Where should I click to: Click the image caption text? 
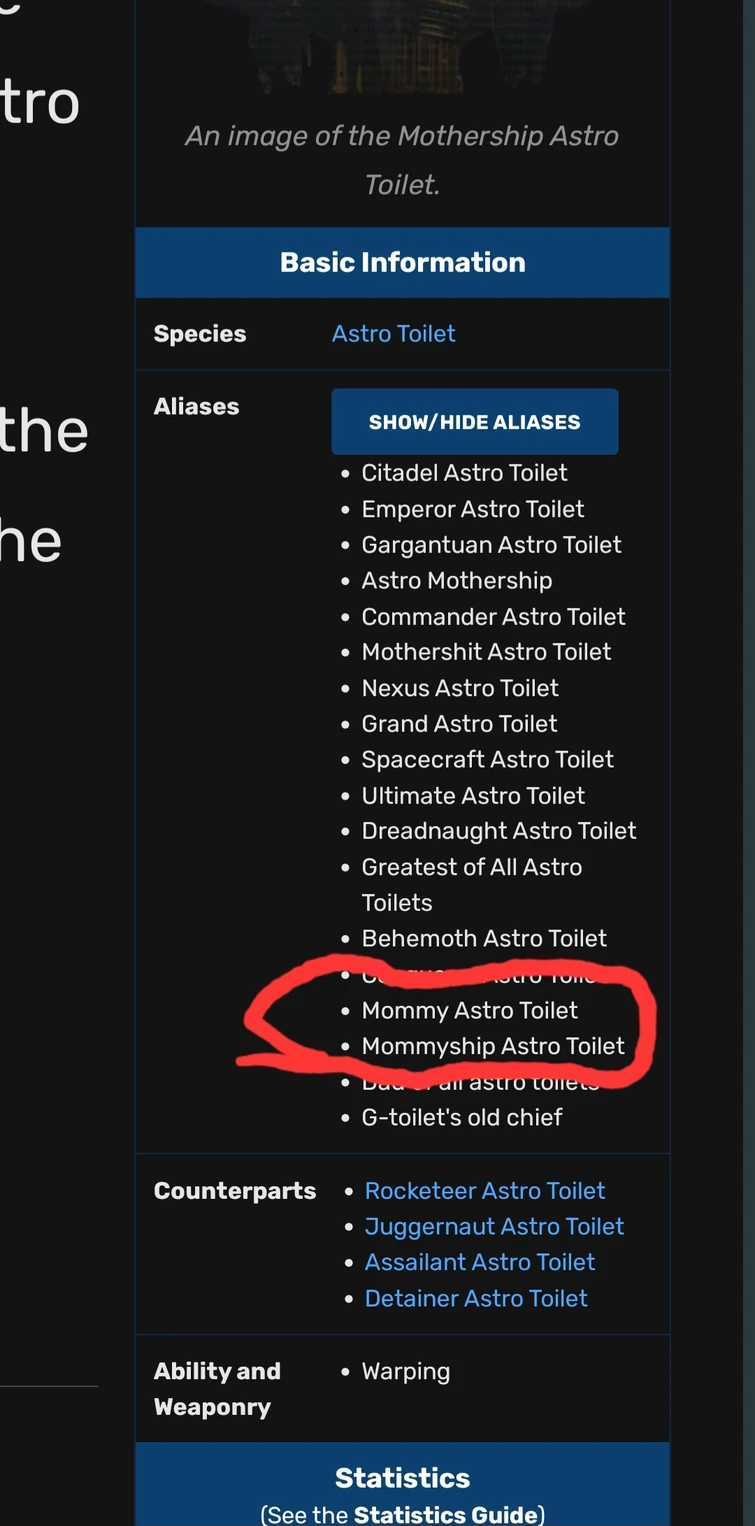pos(401,160)
